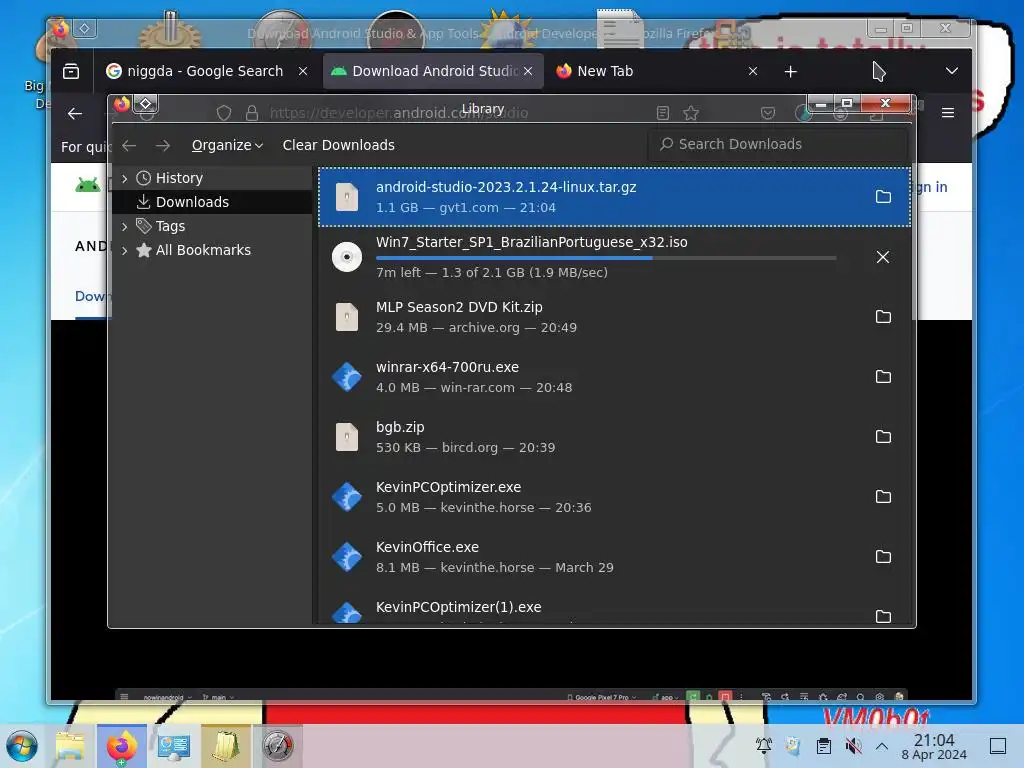The height and width of the screenshot is (768, 1024).
Task: Select the bgb.zip download entry
Action: click(x=615, y=437)
